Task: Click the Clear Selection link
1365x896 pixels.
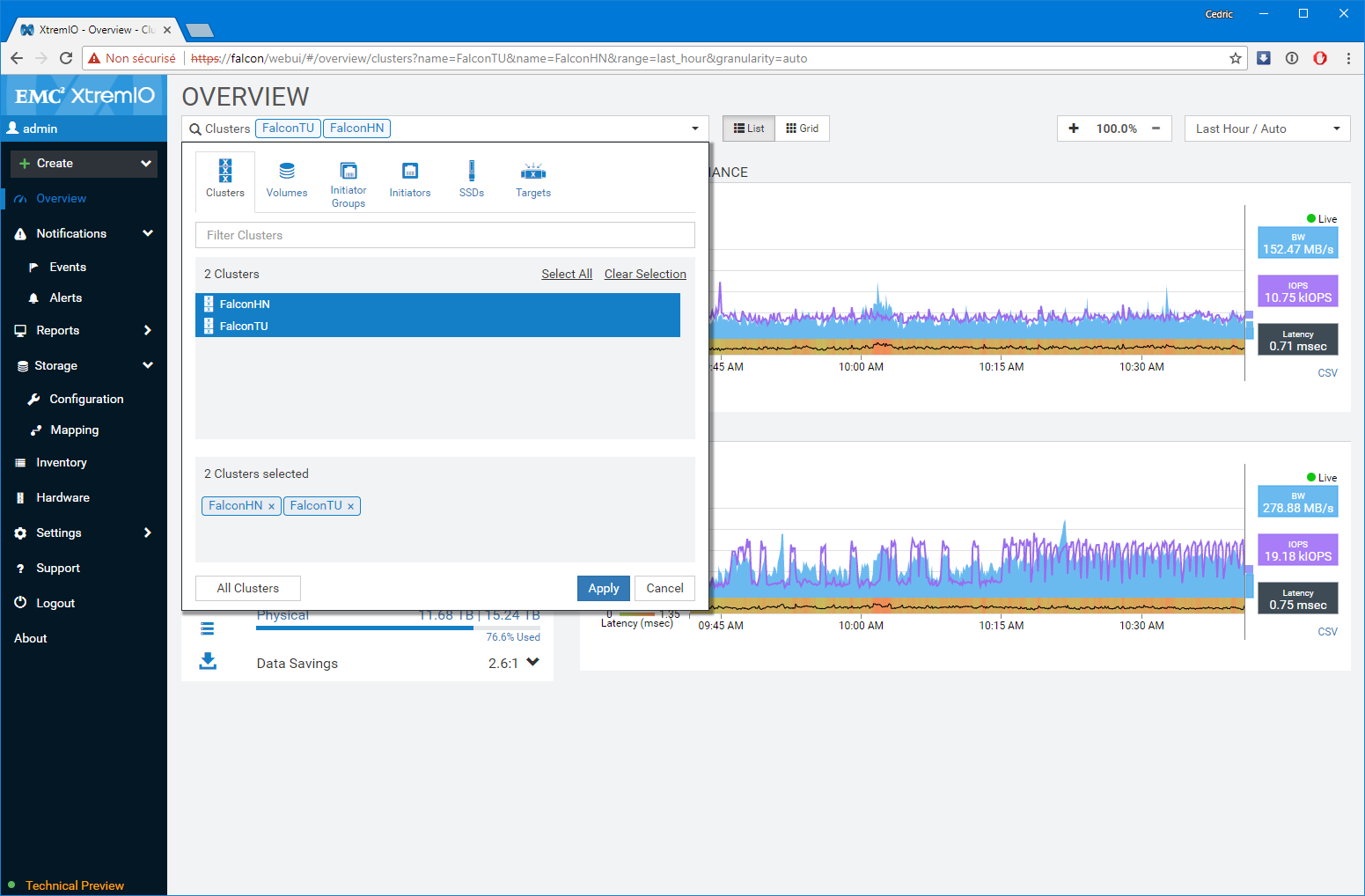Action: point(644,275)
